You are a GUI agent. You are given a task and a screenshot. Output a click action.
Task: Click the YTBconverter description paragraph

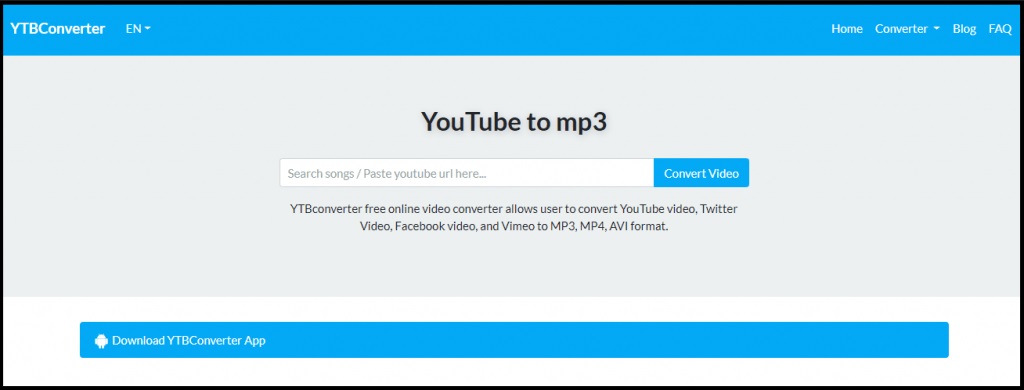click(x=514, y=218)
